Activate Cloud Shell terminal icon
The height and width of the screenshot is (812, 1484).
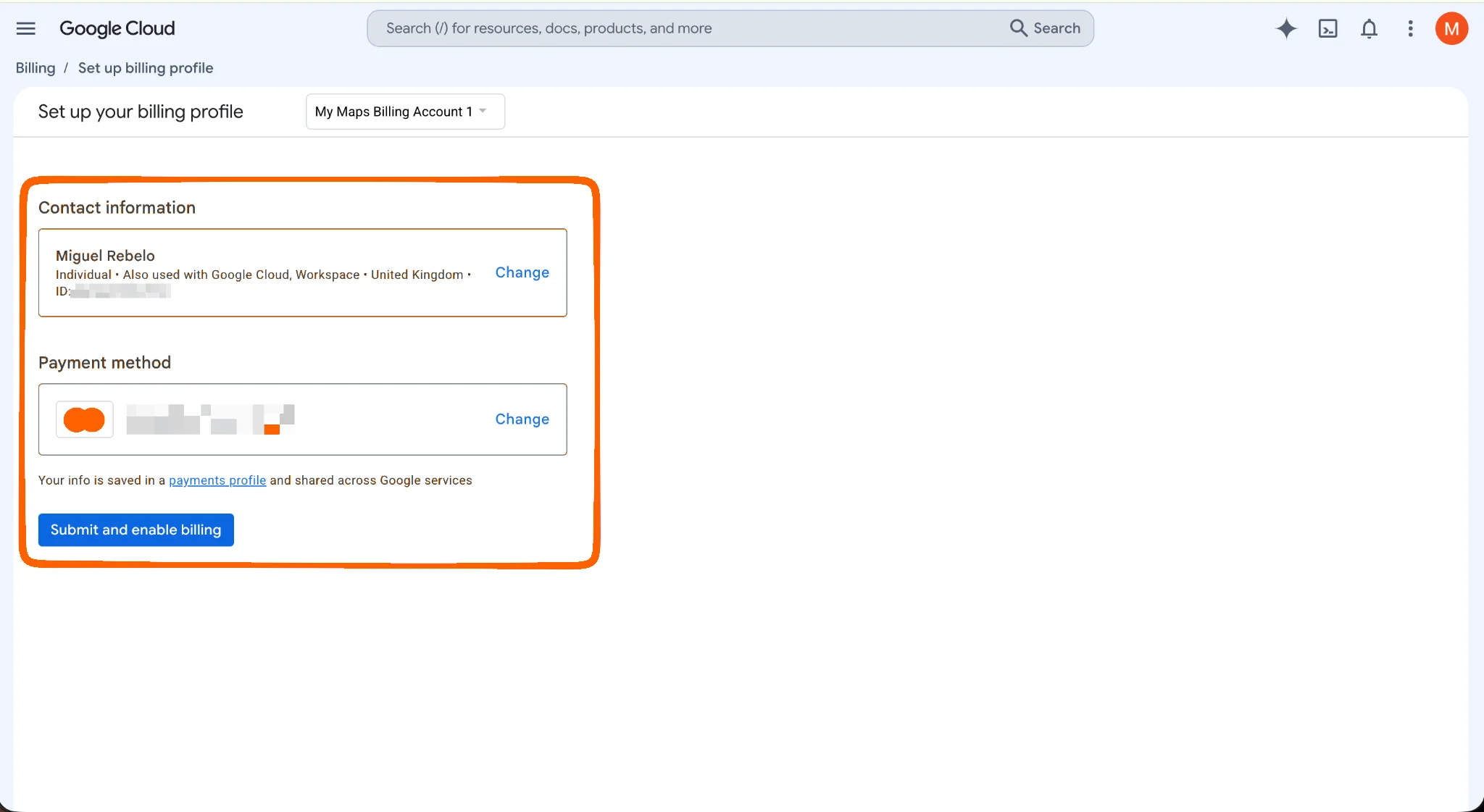1327,28
